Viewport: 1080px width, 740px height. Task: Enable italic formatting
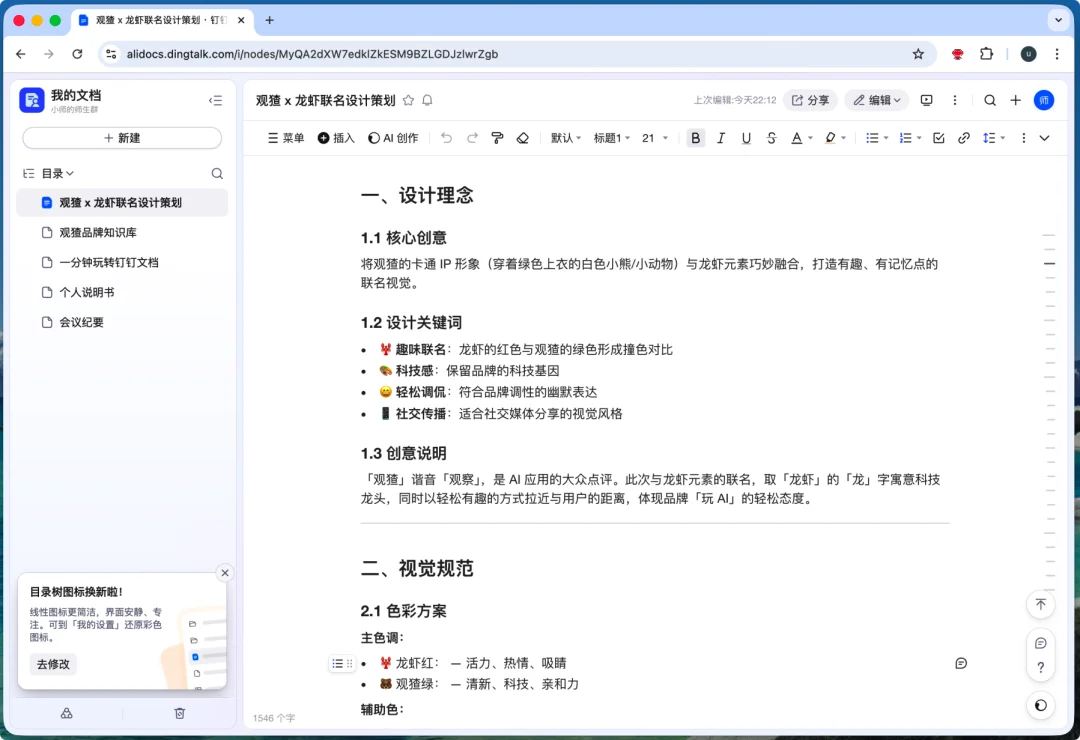pyautogui.click(x=721, y=138)
